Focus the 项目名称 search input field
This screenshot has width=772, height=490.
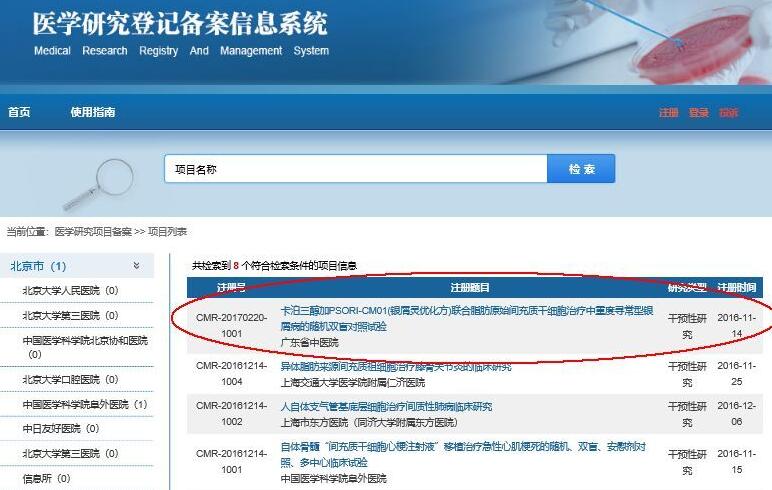355,169
